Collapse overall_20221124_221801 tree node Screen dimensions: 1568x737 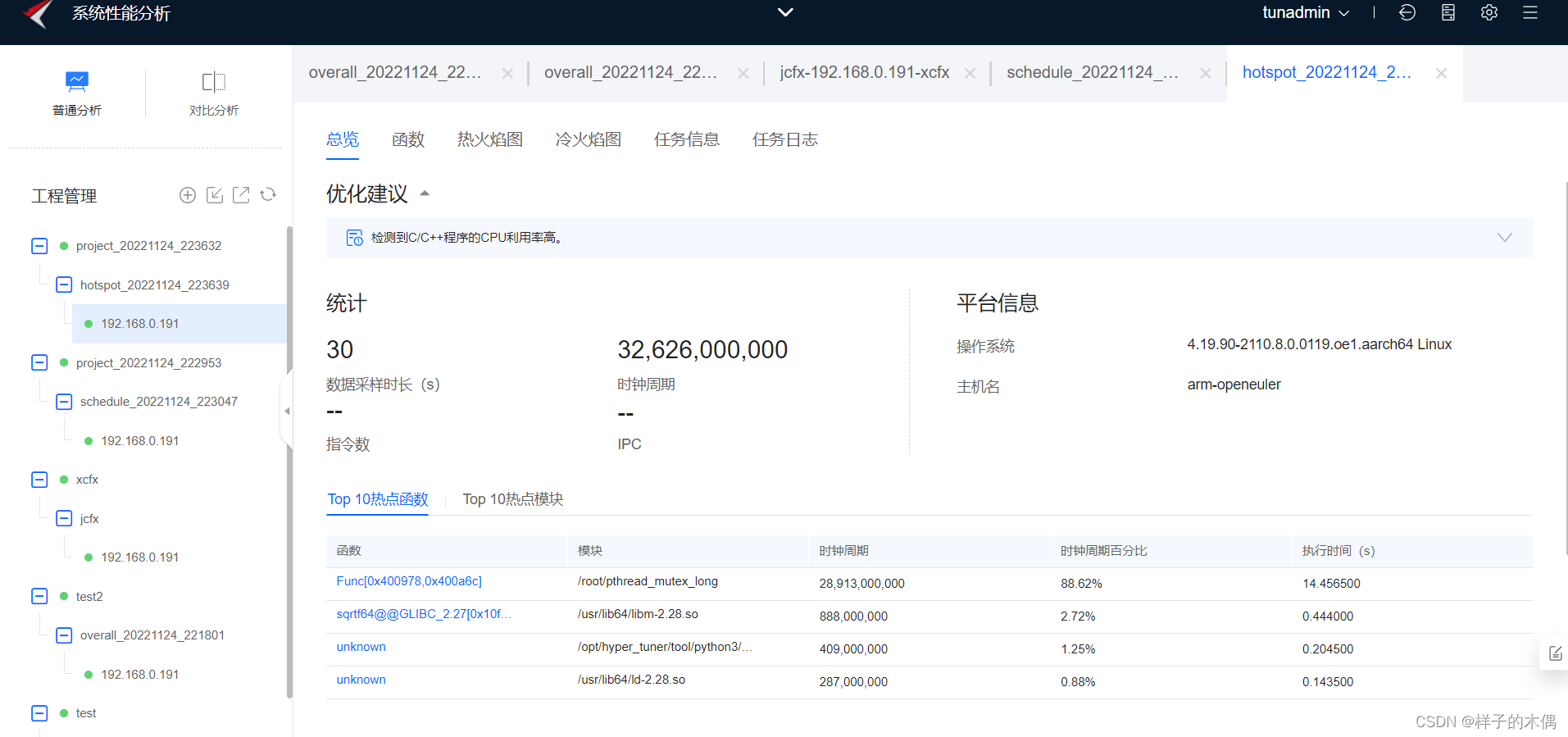point(64,635)
